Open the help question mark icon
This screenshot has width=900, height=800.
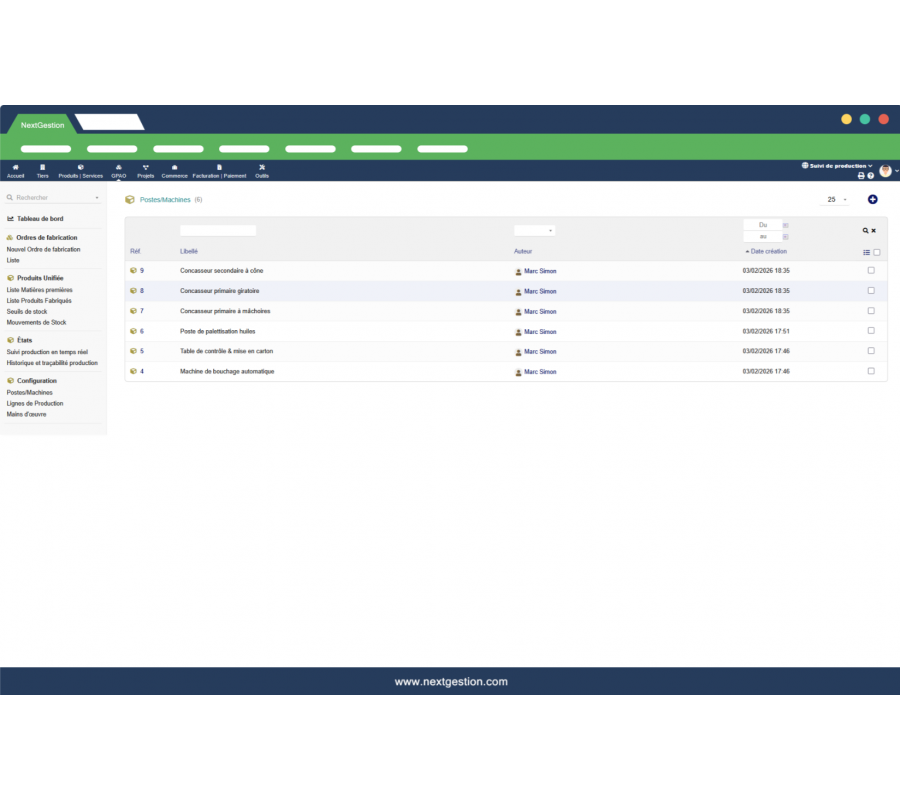point(871,176)
